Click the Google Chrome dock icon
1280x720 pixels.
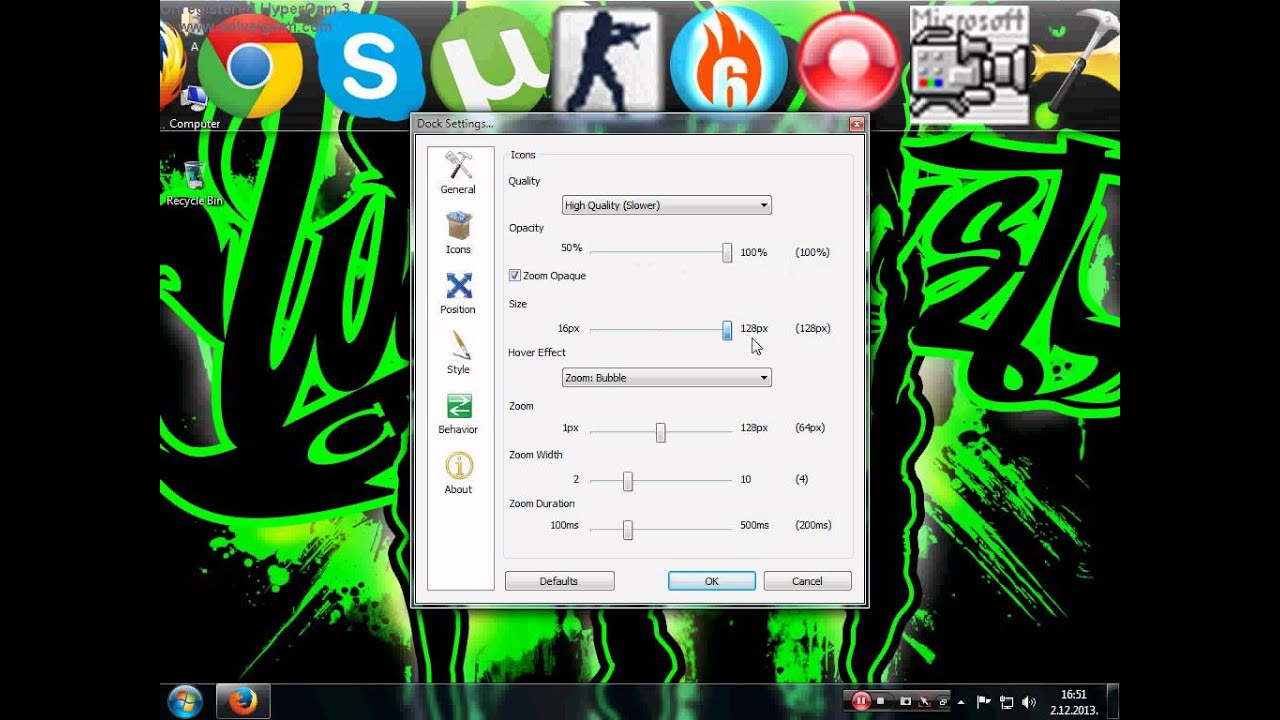pos(250,67)
